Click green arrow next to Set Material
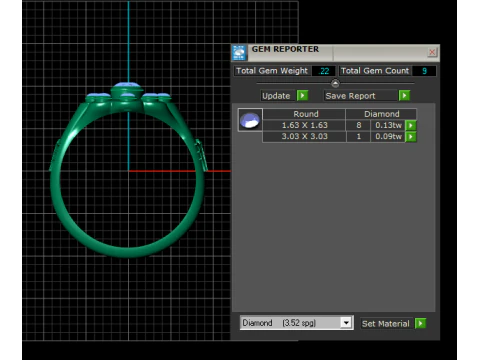 click(420, 323)
